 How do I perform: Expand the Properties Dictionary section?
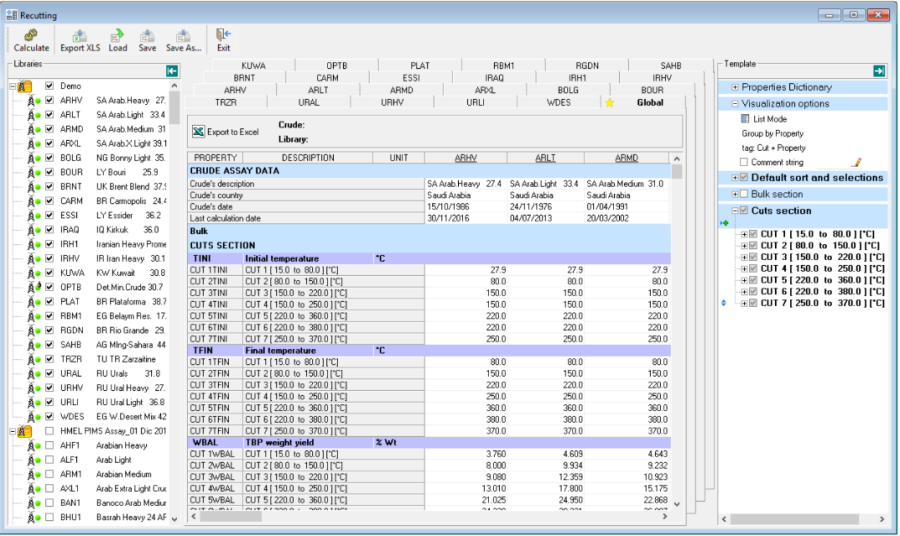click(x=735, y=87)
